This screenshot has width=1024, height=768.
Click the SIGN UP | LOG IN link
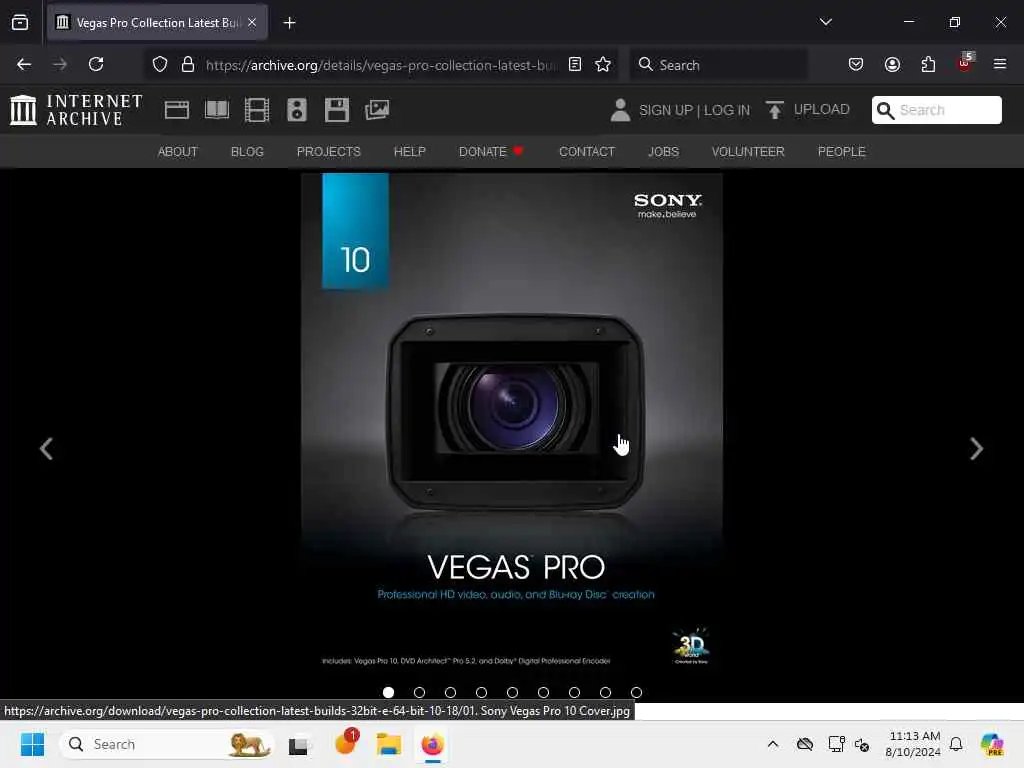(x=694, y=110)
